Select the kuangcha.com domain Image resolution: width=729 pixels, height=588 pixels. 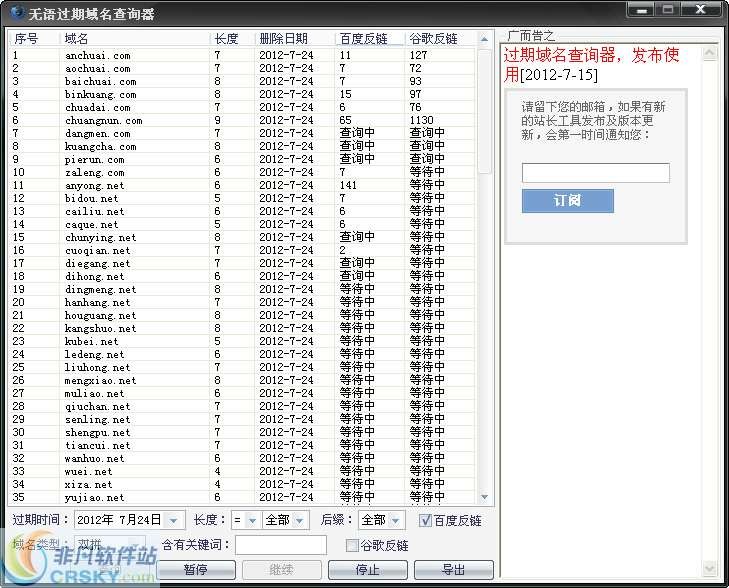100,146
